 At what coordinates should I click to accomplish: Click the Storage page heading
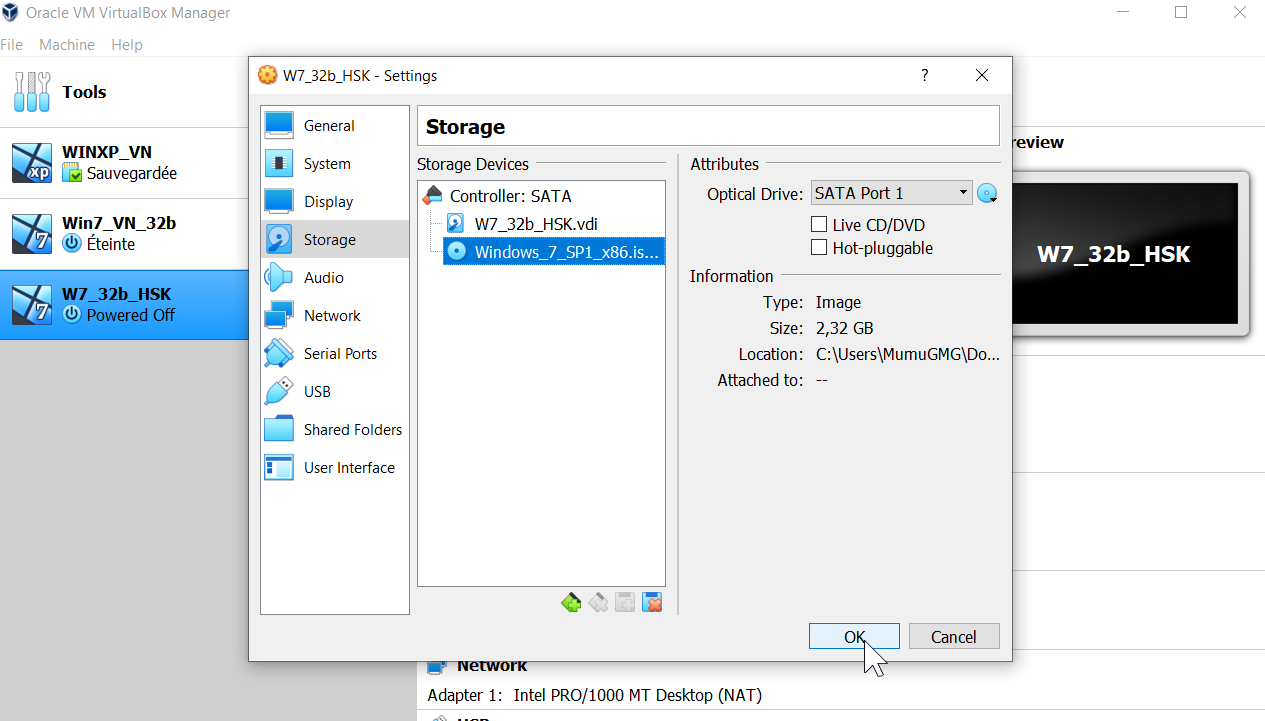pos(465,127)
